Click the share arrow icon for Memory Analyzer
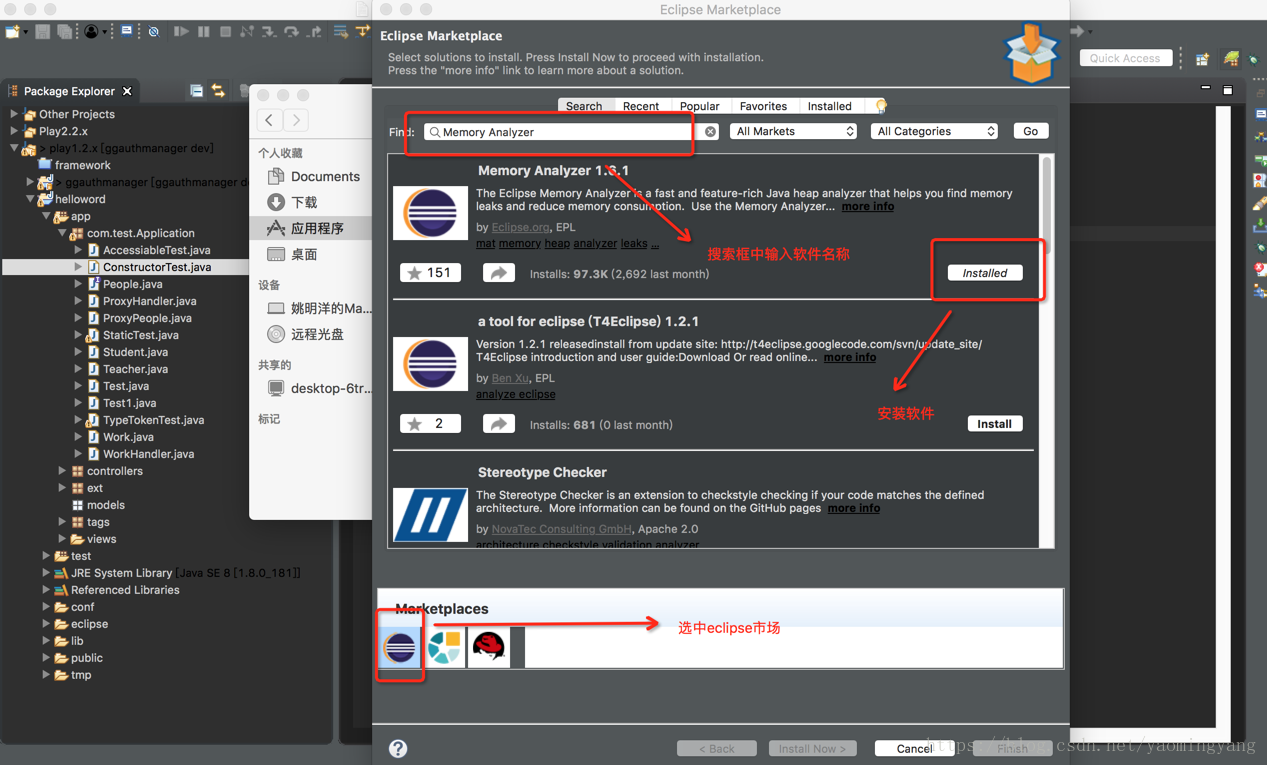 coord(498,273)
